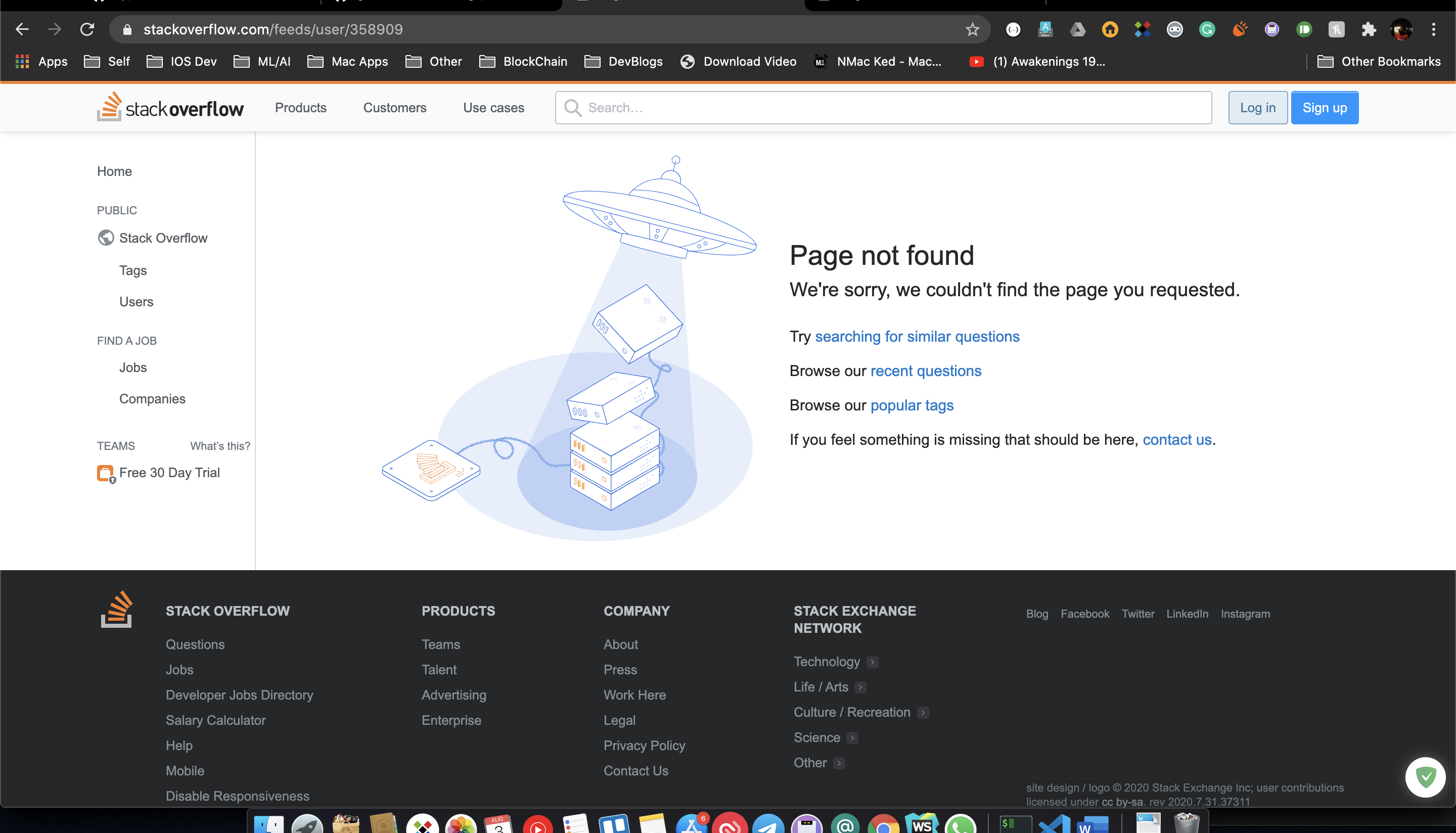Open the Google Drive extension icon
This screenshot has height=833, width=1456.
pyautogui.click(x=1077, y=29)
